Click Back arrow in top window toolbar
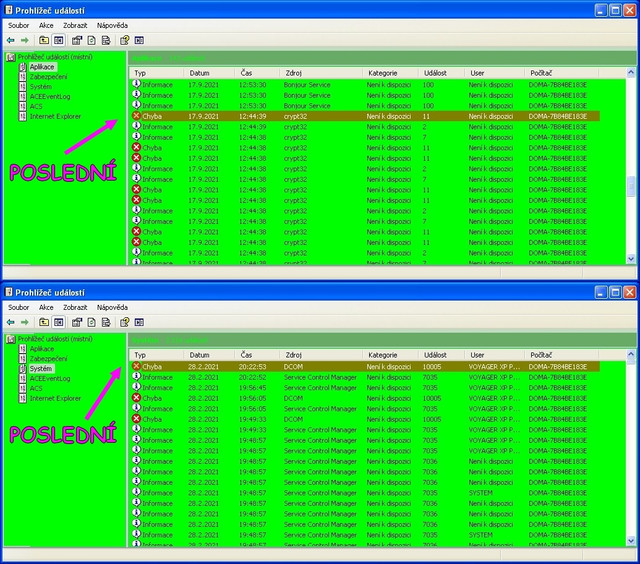 [x=11, y=40]
